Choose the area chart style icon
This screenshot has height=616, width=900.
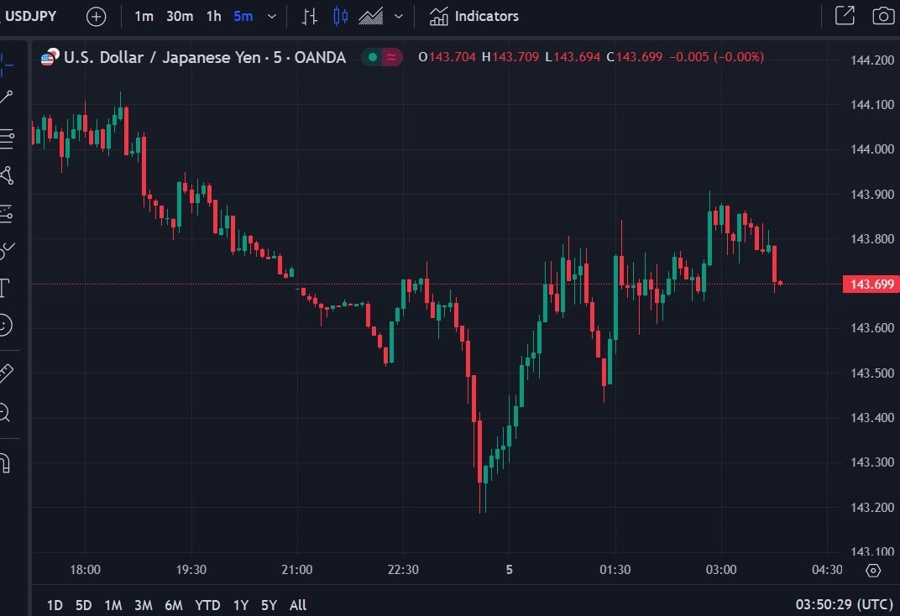pos(371,17)
